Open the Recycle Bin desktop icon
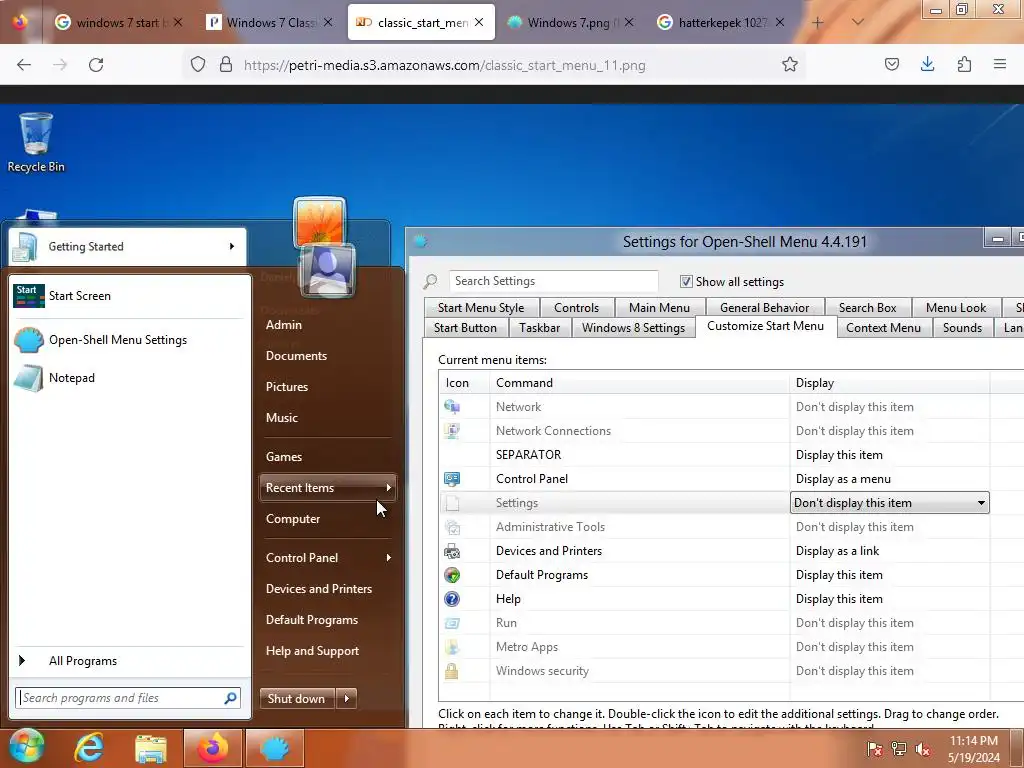This screenshot has height=768, width=1024. (36, 142)
